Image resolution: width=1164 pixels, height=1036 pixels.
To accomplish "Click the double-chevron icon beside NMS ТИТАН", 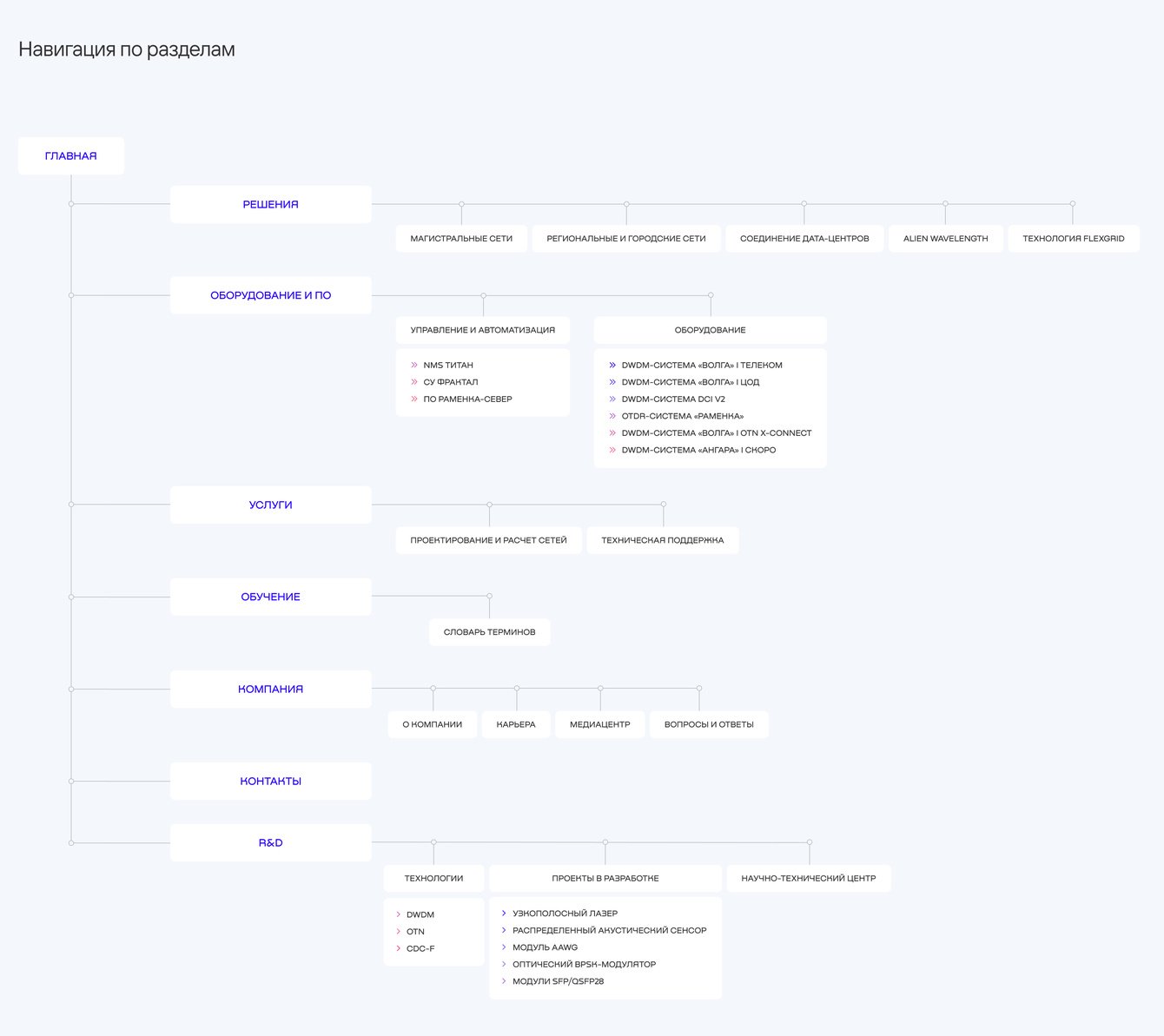I will point(414,366).
